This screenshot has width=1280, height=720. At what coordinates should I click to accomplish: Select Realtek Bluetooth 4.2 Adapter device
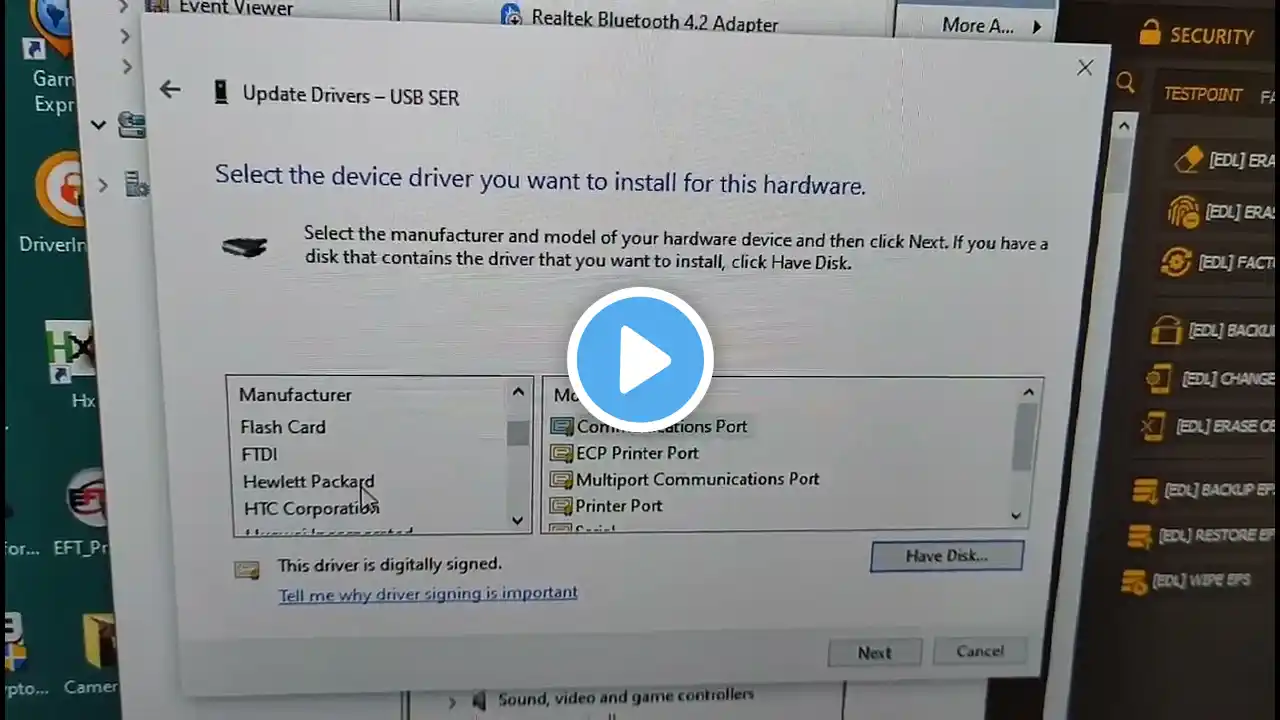(640, 19)
